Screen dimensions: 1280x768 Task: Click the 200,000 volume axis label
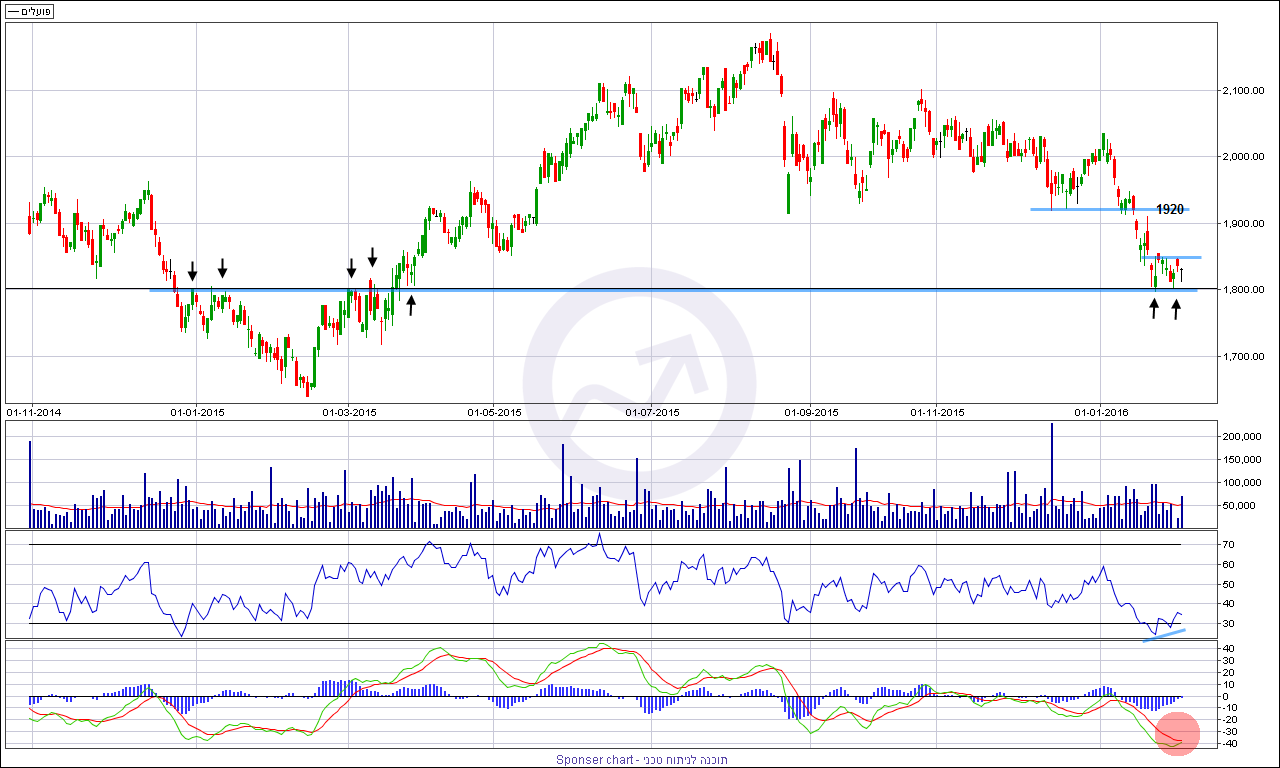[x=1243, y=437]
